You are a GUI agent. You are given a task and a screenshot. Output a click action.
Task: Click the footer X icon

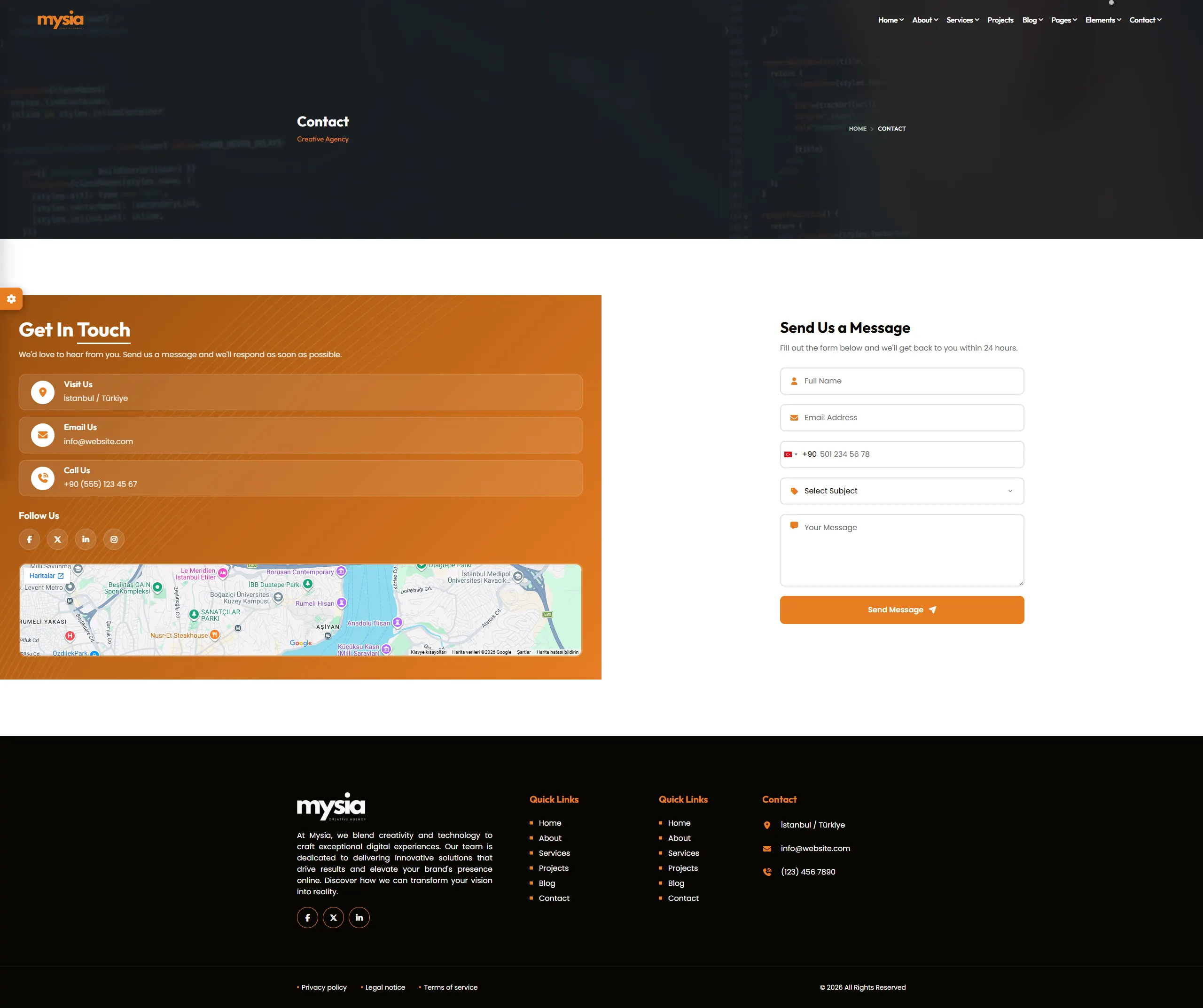point(333,917)
